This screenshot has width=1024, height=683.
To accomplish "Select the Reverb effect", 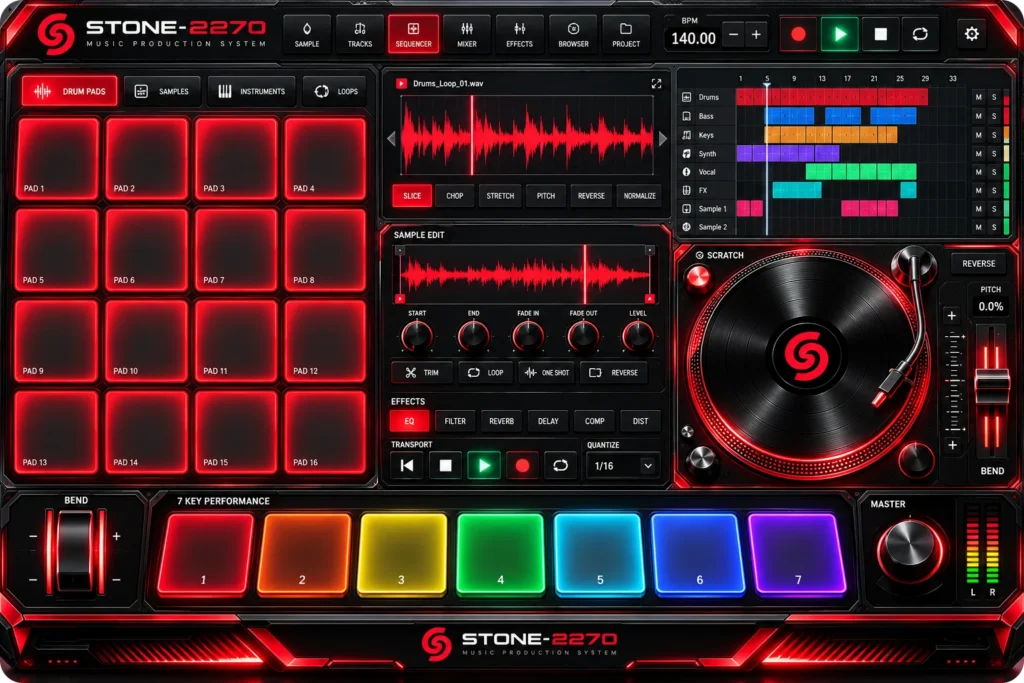I will pos(502,421).
